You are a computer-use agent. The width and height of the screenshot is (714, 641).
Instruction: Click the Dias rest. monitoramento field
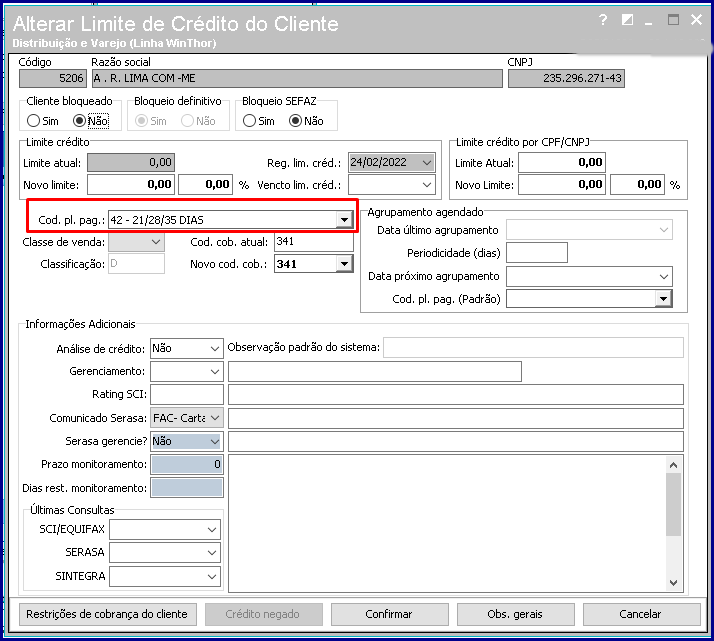[x=187, y=488]
